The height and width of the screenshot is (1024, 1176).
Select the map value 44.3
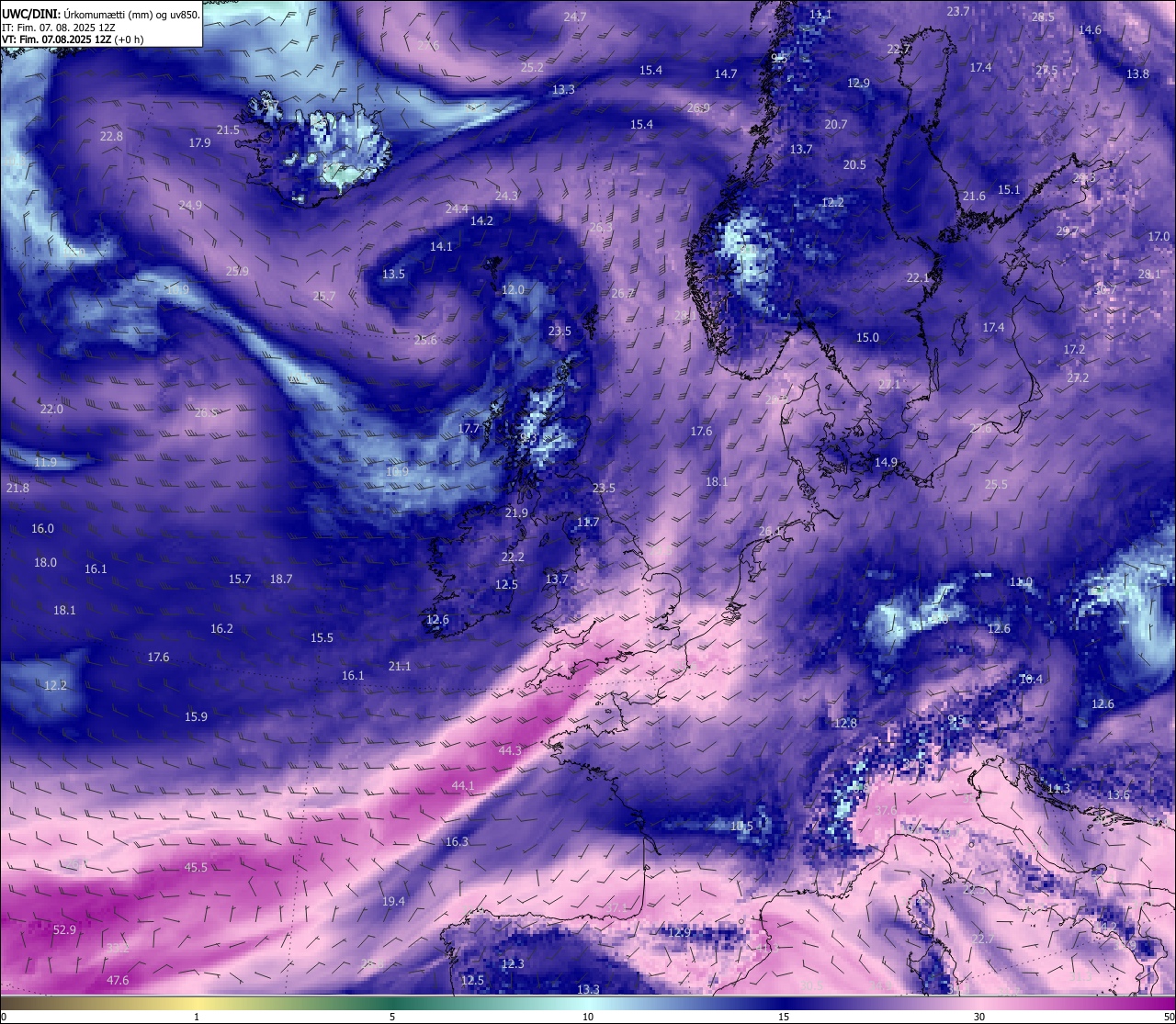click(x=510, y=750)
